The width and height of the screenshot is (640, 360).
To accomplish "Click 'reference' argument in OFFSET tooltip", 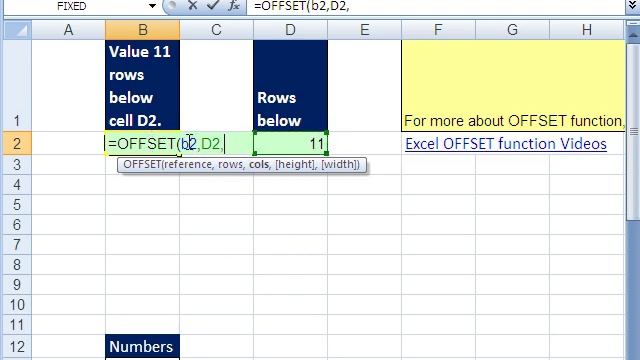I will pos(188,164).
